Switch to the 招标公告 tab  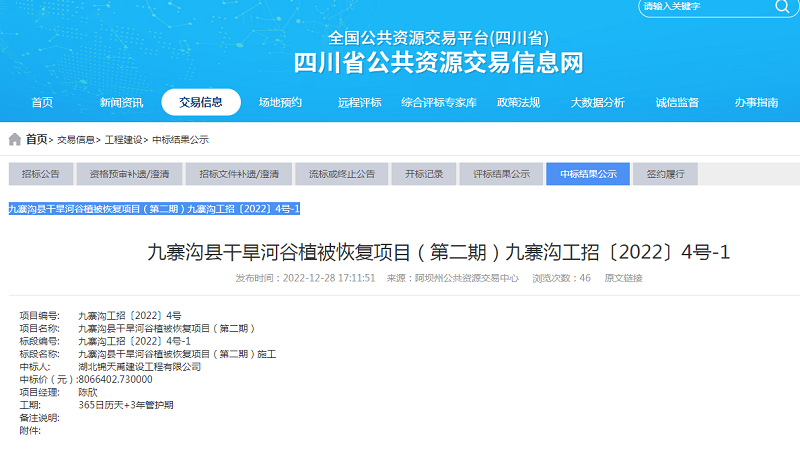41,174
